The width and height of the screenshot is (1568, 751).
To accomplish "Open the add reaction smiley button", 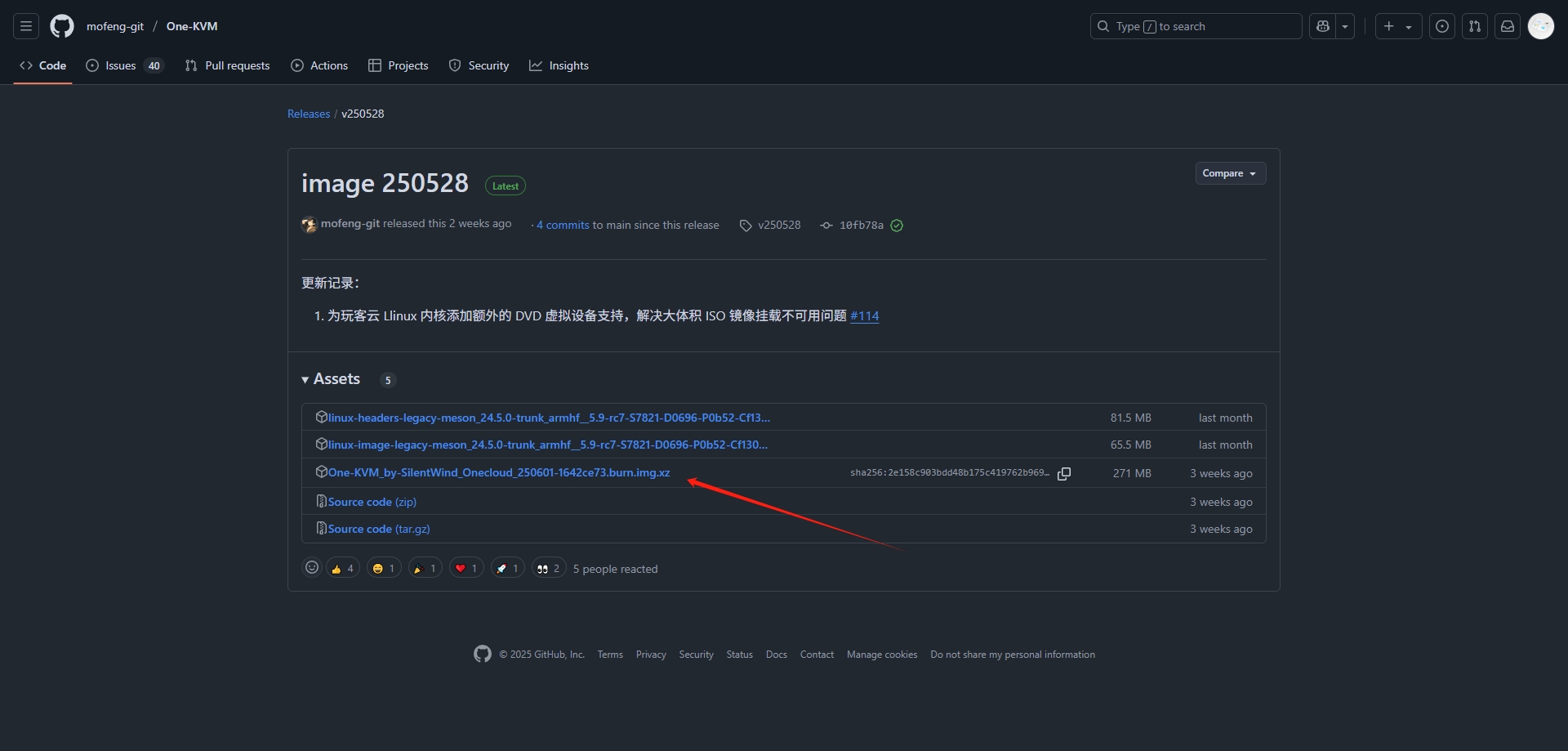I will pyautogui.click(x=312, y=567).
